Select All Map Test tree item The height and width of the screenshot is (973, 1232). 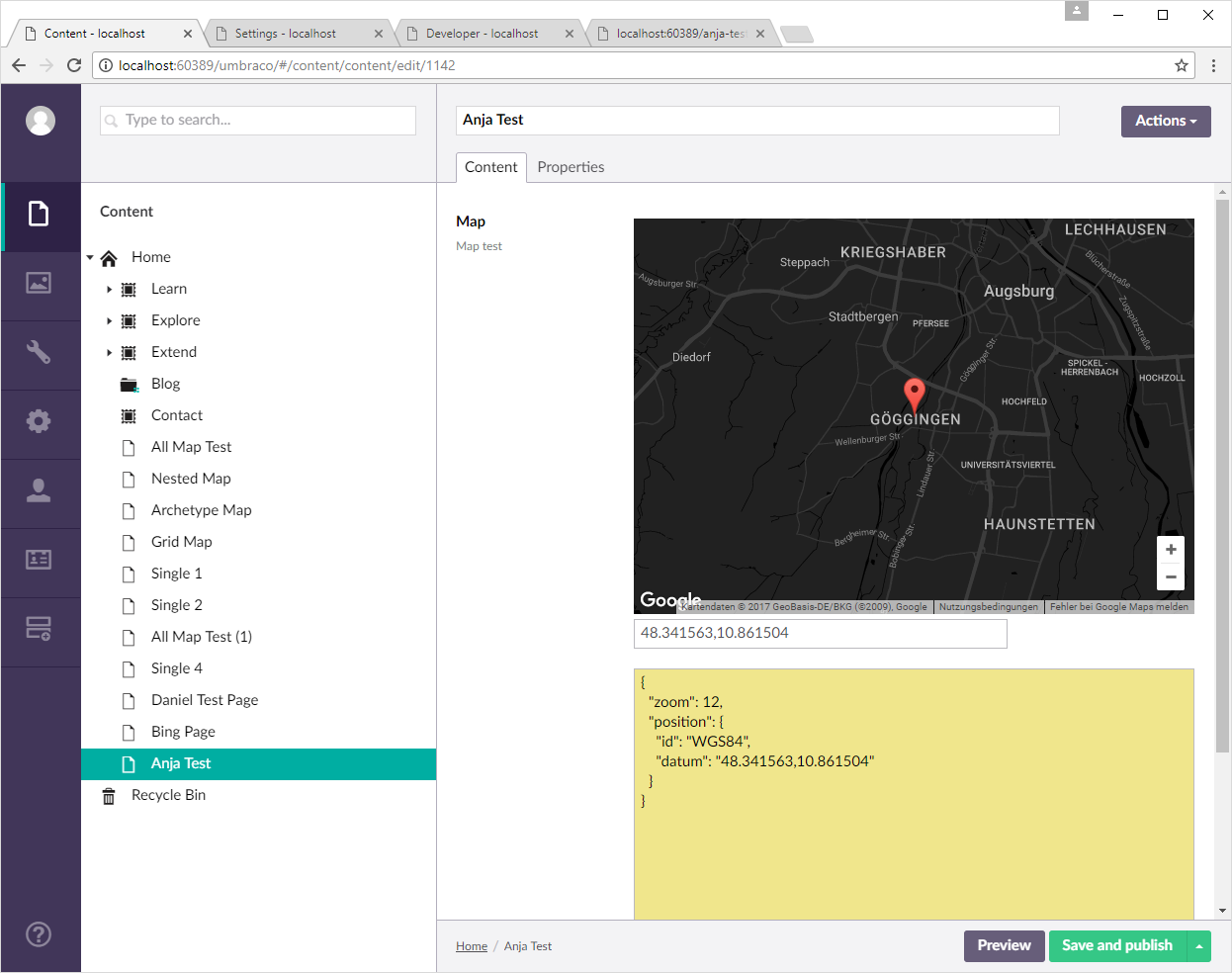(x=191, y=448)
